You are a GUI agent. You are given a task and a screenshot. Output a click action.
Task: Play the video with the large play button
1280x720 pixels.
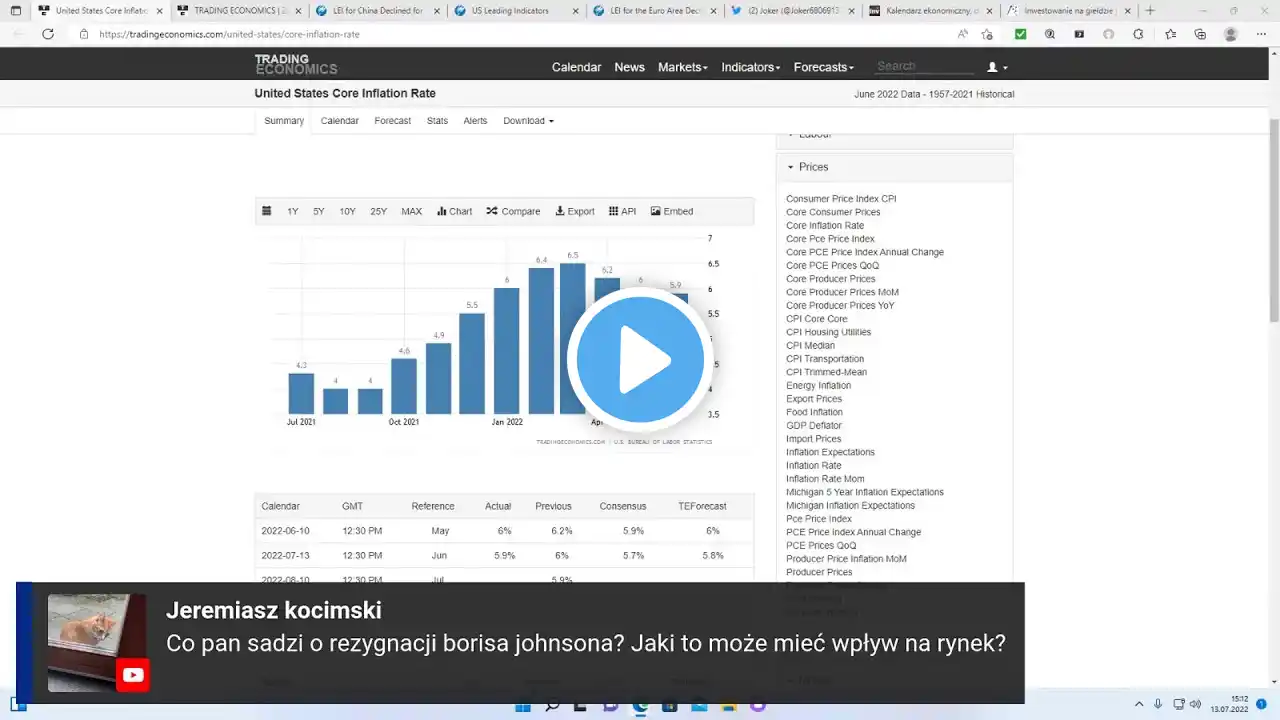tap(640, 359)
